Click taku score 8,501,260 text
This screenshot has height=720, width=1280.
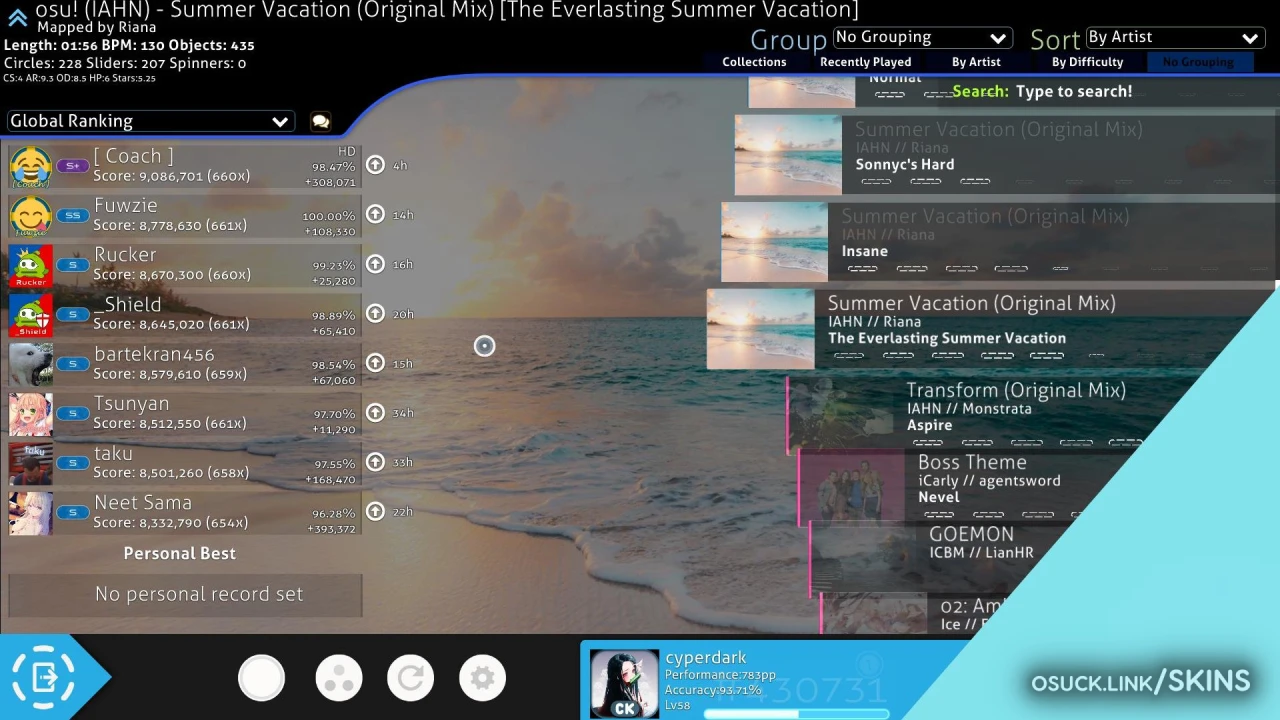pos(171,473)
